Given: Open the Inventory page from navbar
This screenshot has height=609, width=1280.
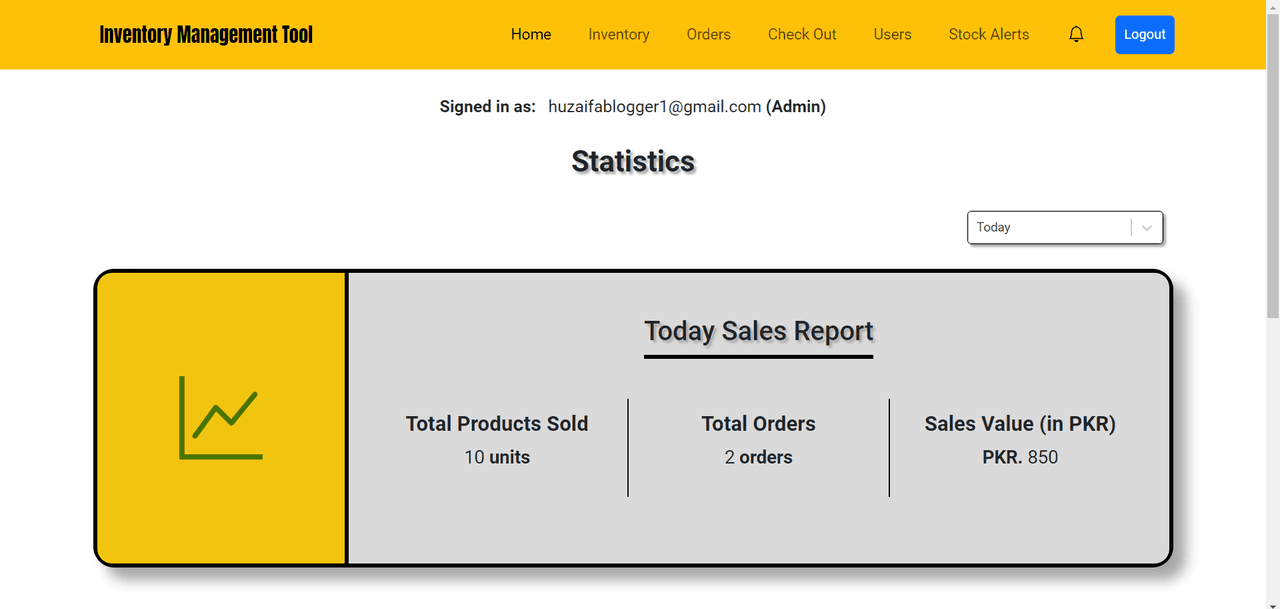Looking at the screenshot, I should click(619, 34).
